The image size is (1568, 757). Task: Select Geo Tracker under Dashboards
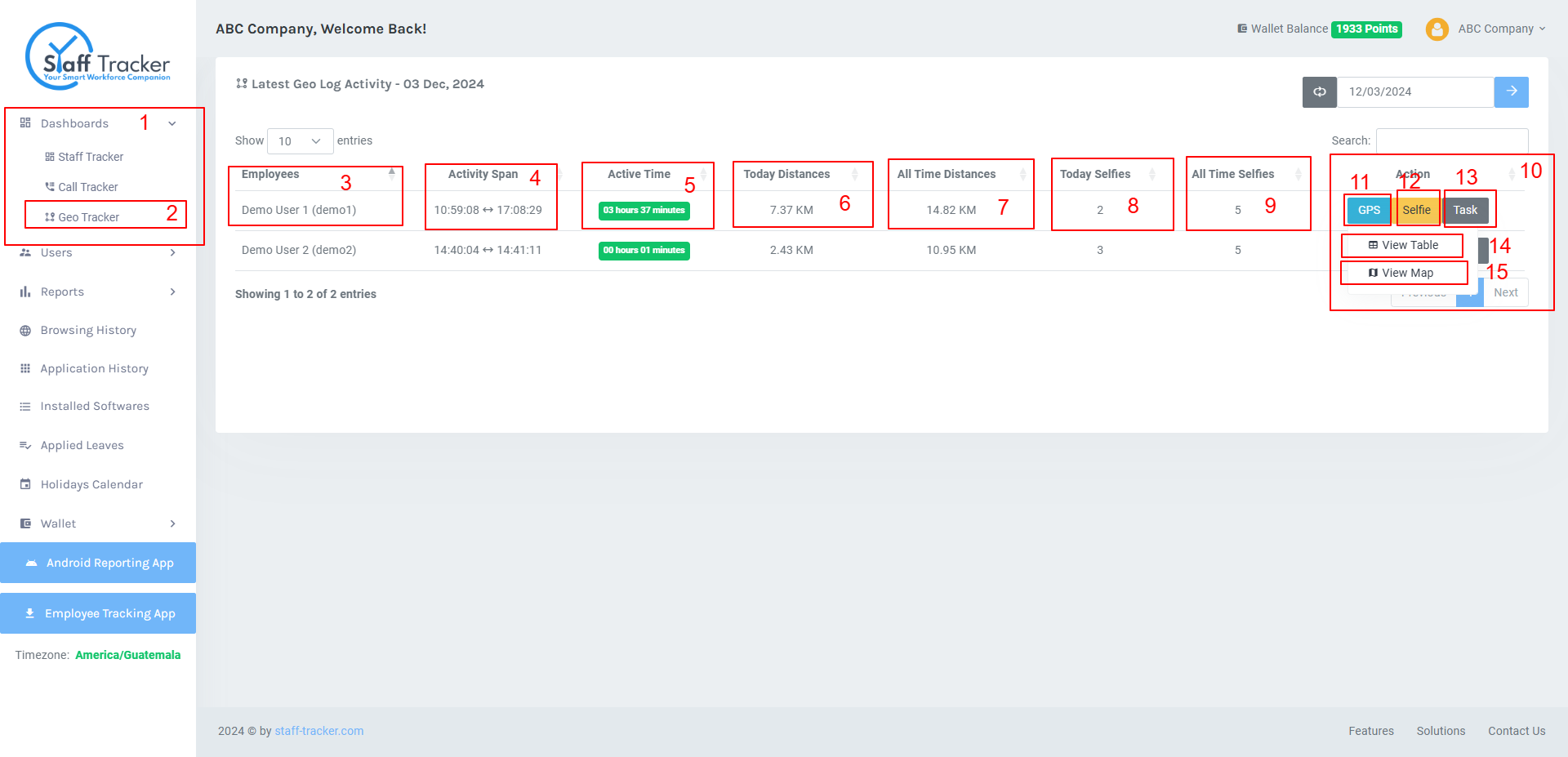pos(88,217)
